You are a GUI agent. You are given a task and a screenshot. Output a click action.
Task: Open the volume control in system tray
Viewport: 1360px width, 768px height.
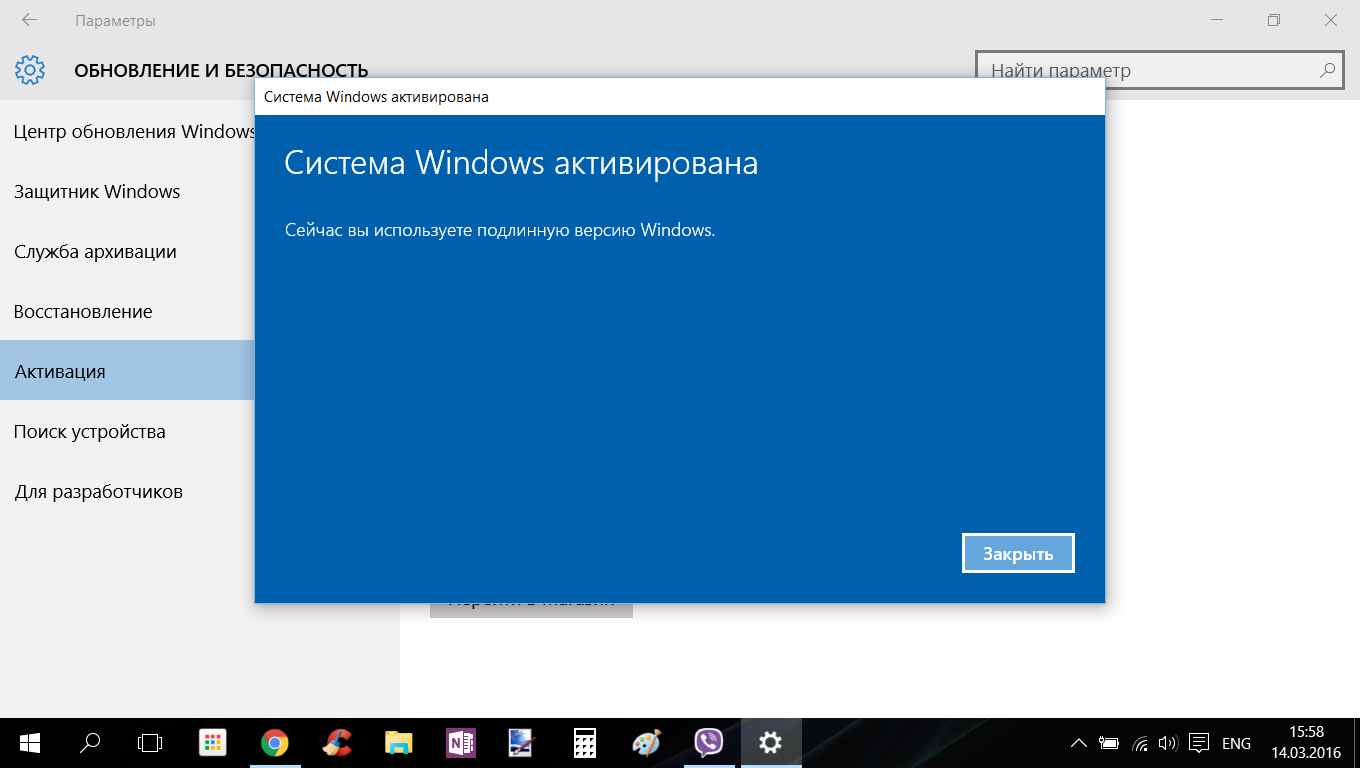(1166, 743)
